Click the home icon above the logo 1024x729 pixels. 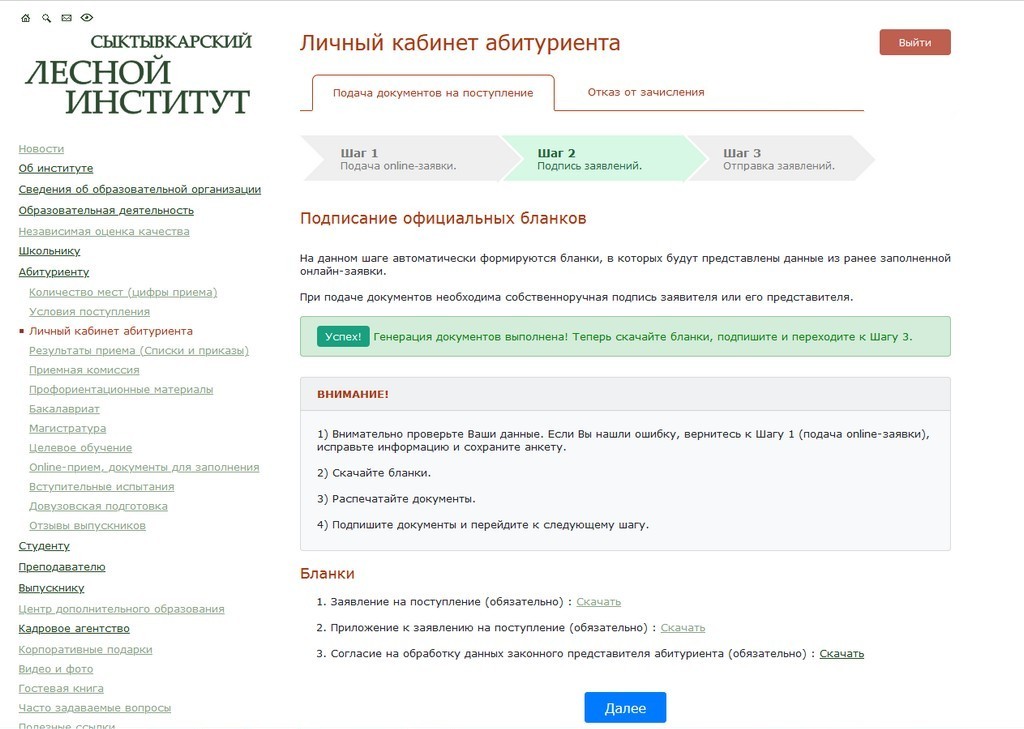(26, 18)
